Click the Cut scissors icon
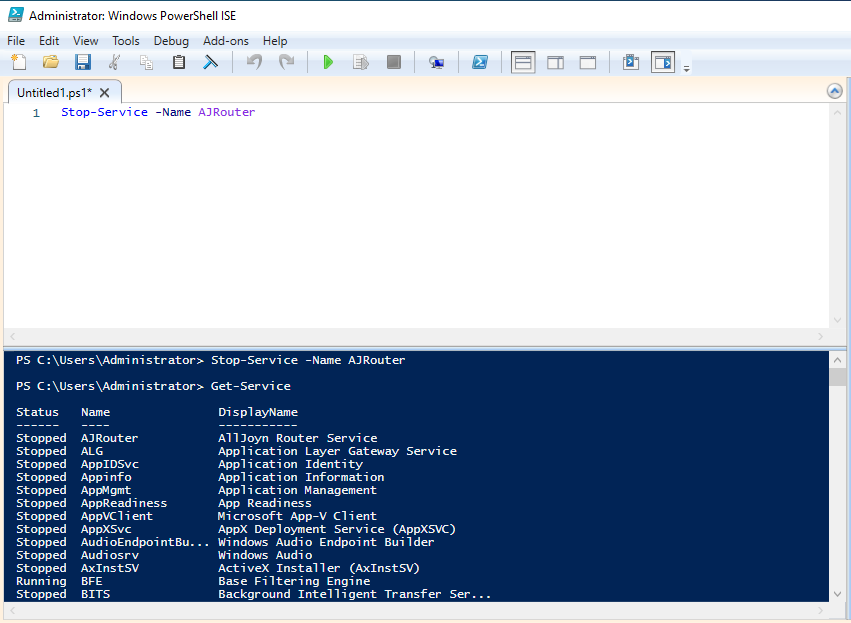 click(114, 62)
